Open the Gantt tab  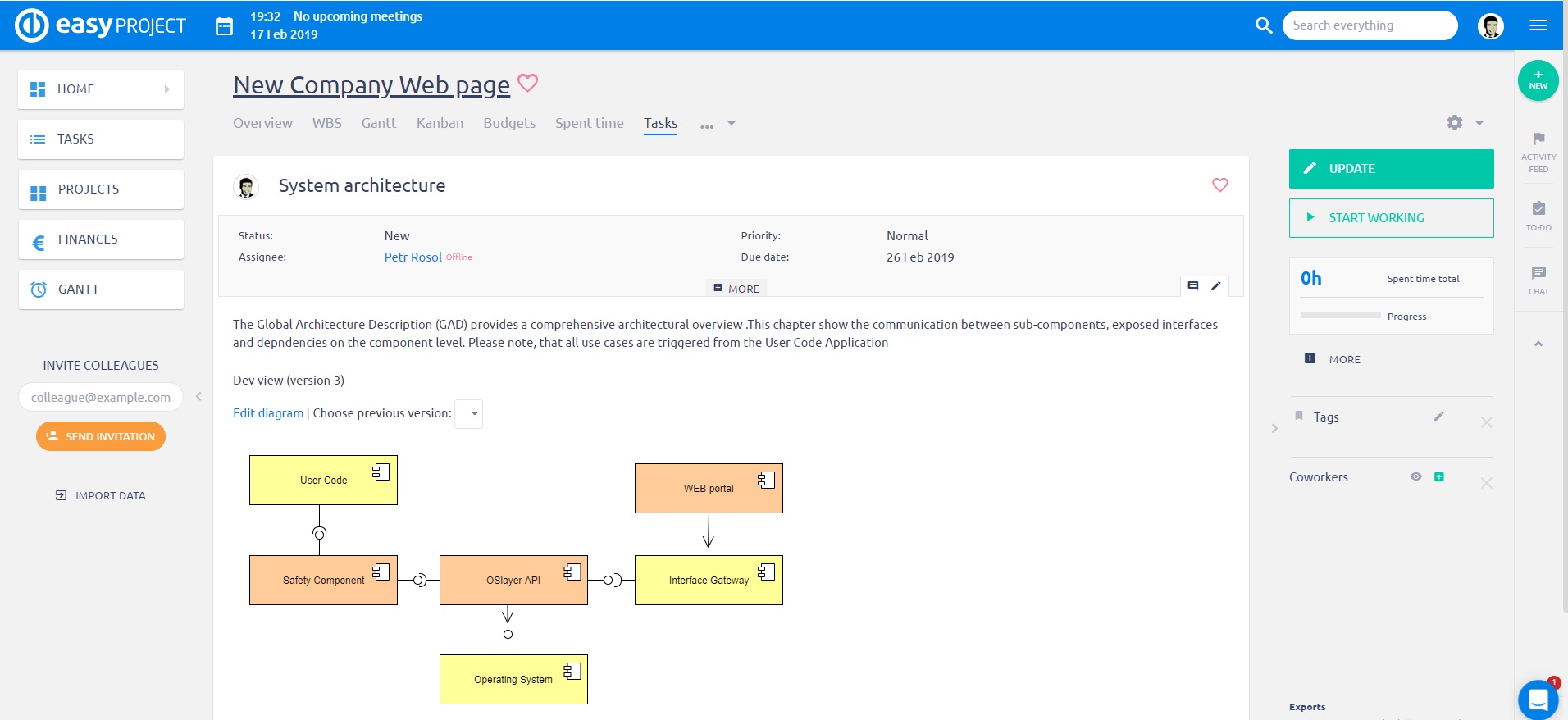[378, 123]
